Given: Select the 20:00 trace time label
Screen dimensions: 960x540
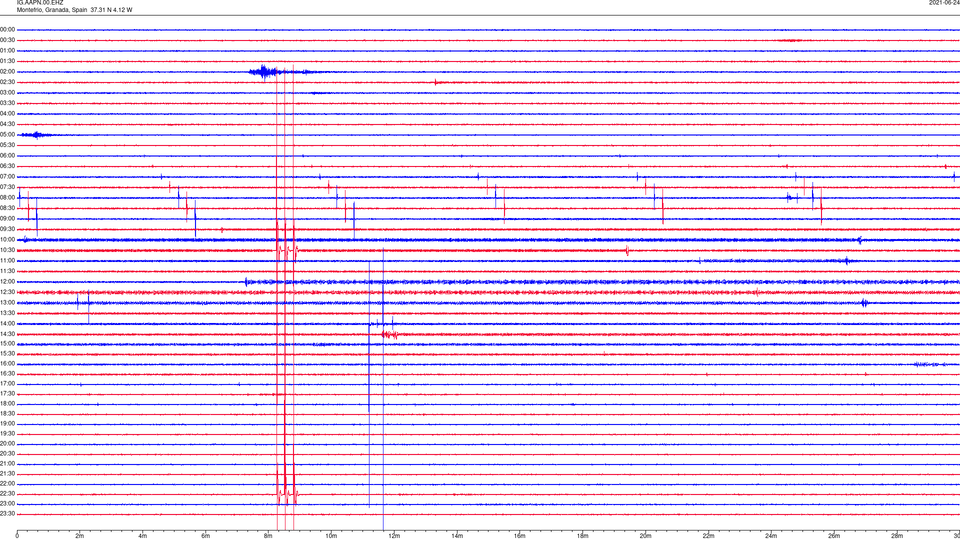Looking at the screenshot, I should (7, 444).
